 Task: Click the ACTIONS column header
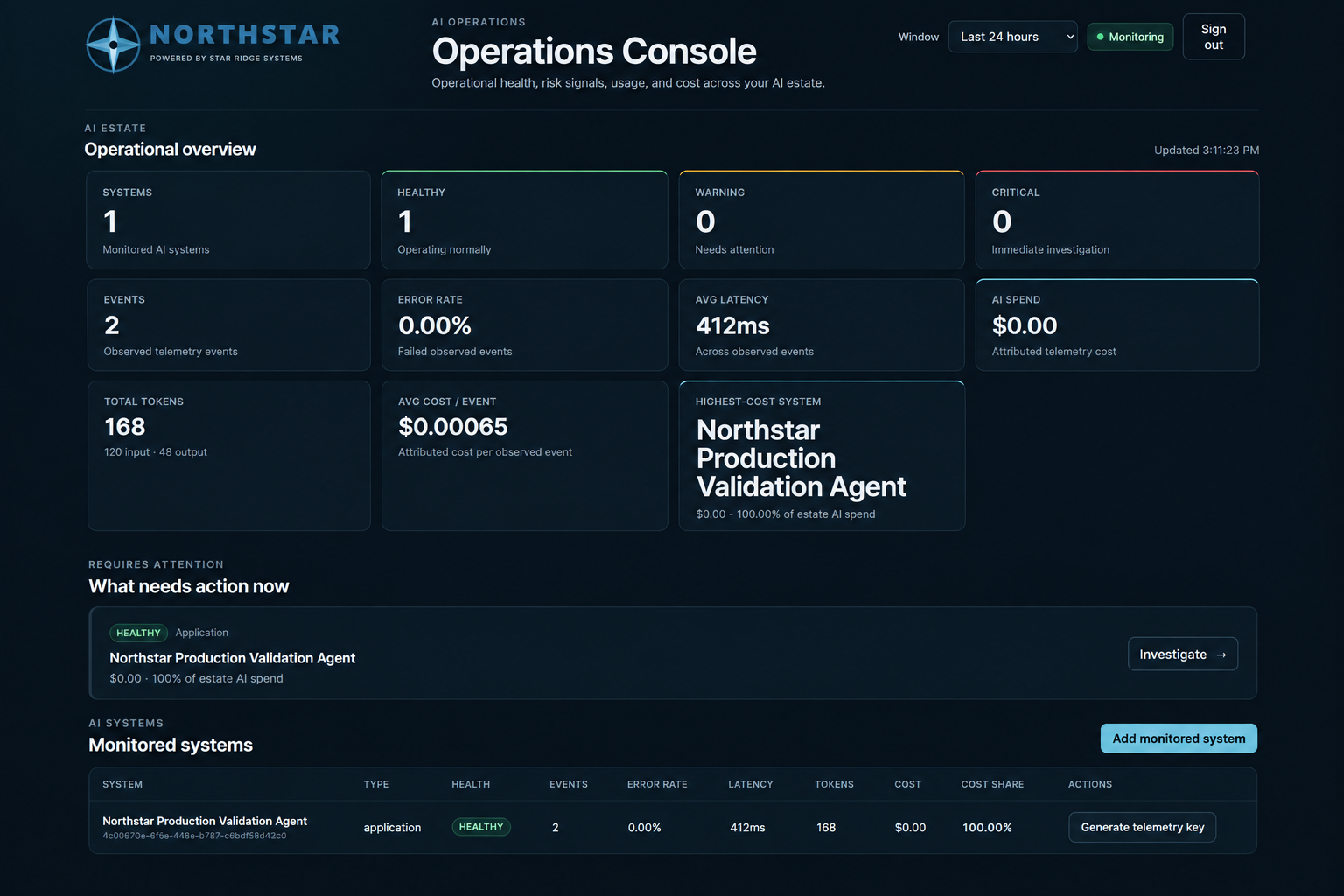pos(1090,785)
